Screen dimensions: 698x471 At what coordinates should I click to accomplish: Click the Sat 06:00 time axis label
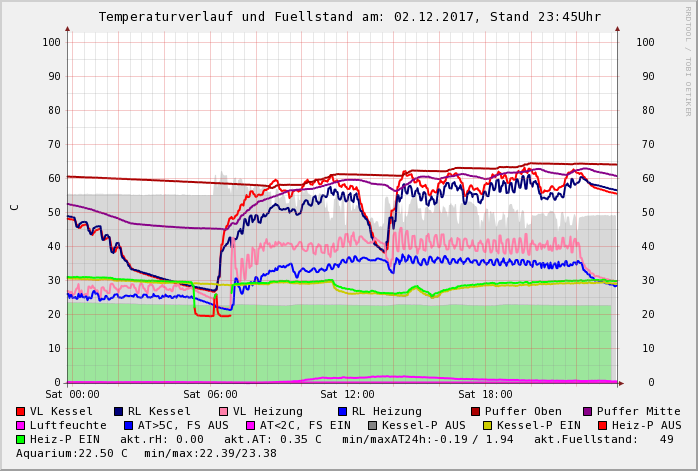[x=210, y=395]
